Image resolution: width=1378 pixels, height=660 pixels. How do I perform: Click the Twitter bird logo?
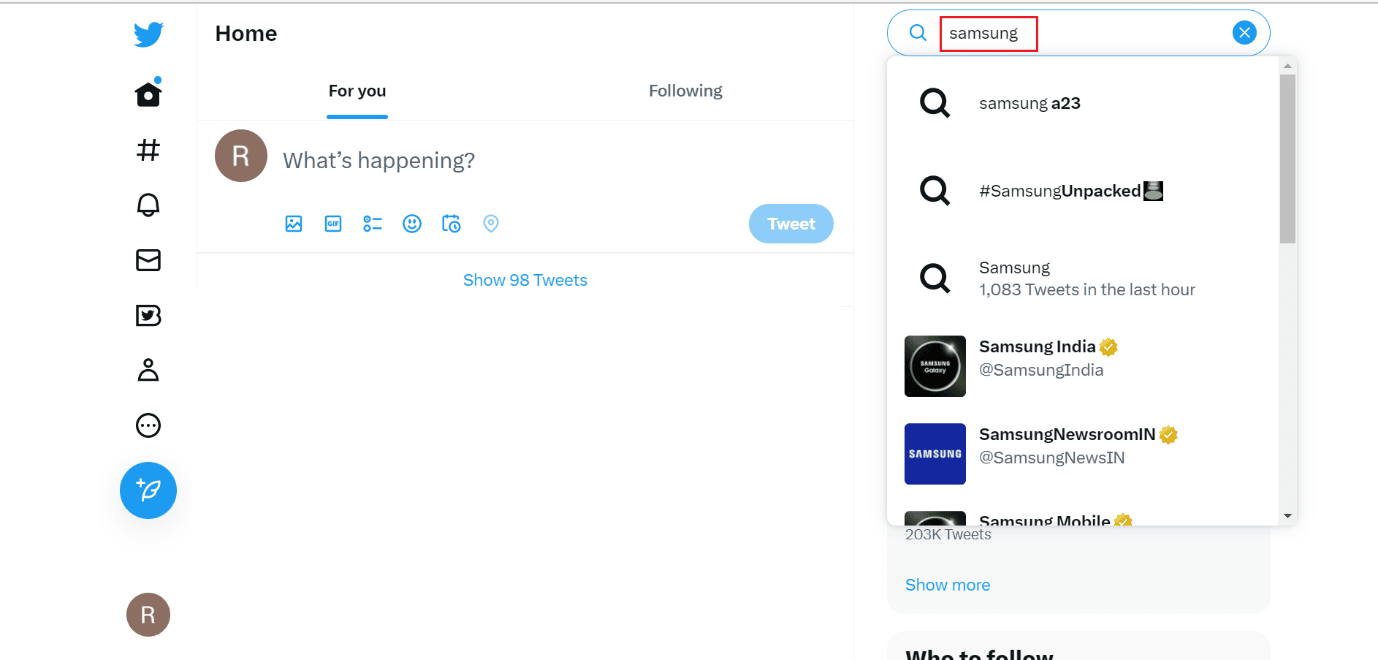(x=148, y=35)
